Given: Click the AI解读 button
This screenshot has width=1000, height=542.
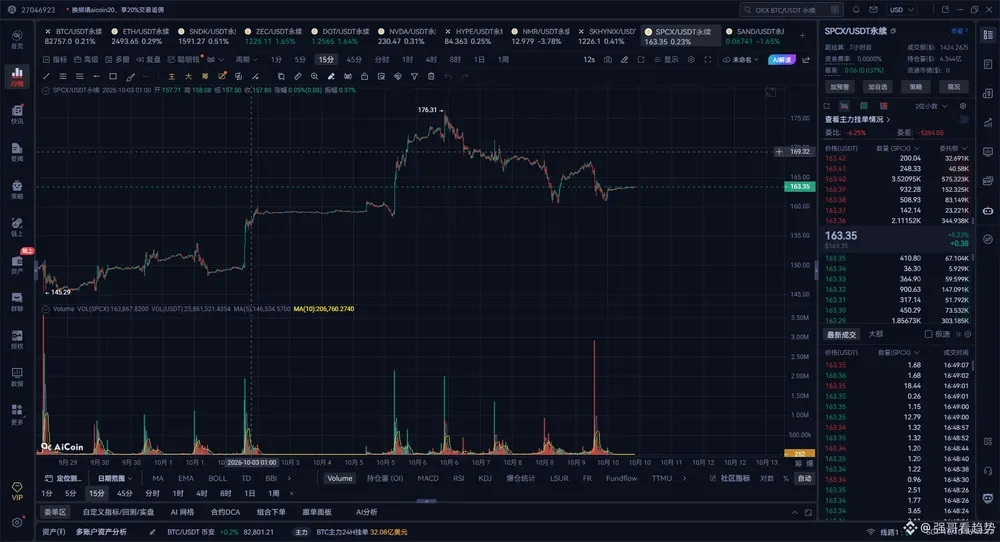Looking at the screenshot, I should pyautogui.click(x=782, y=59).
